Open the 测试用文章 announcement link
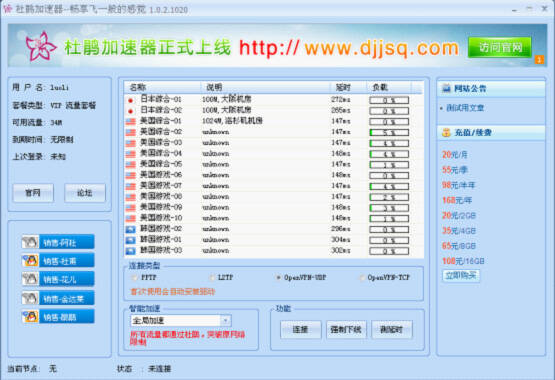 (465, 108)
